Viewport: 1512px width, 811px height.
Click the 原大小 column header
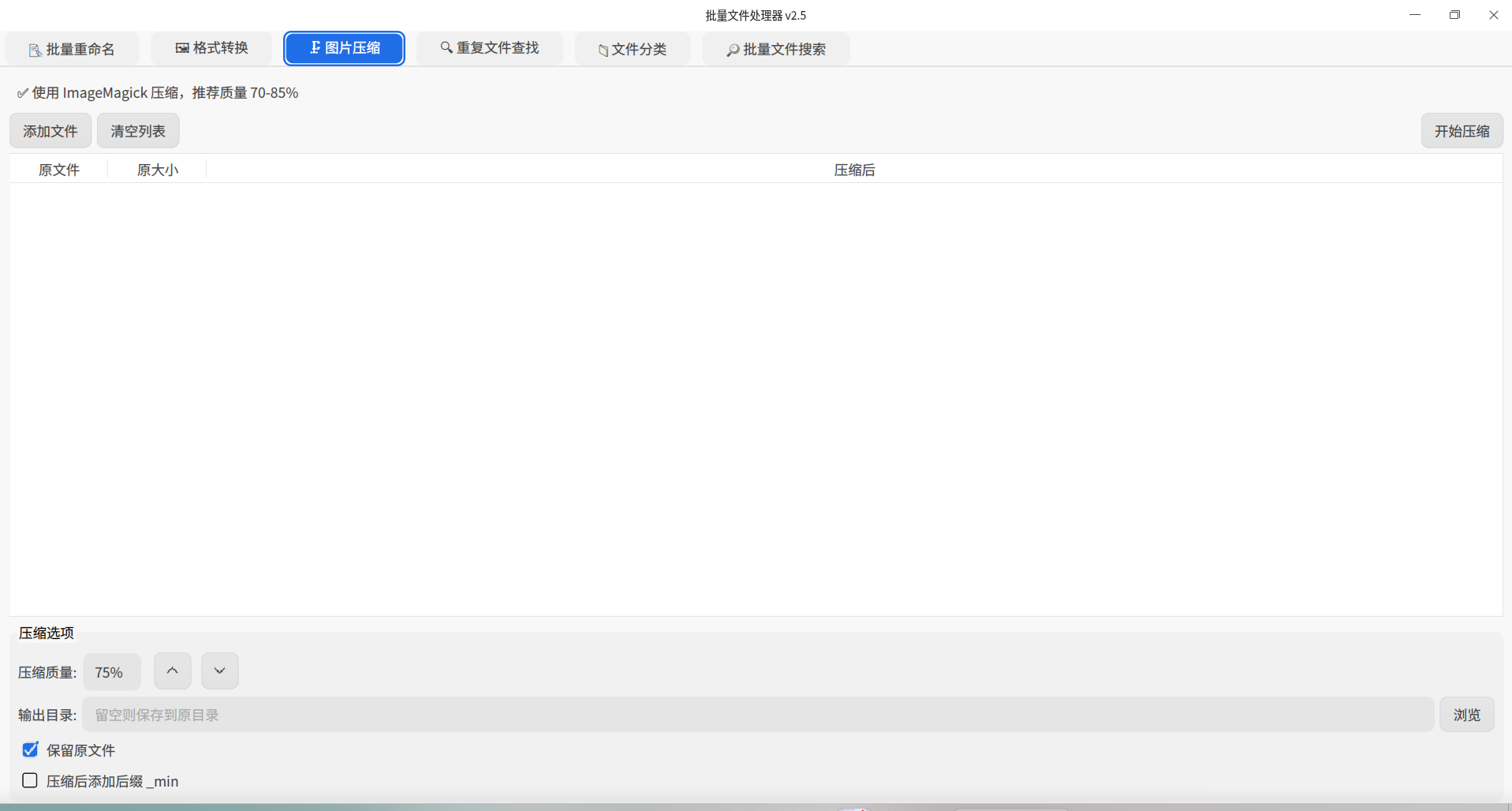tap(158, 170)
